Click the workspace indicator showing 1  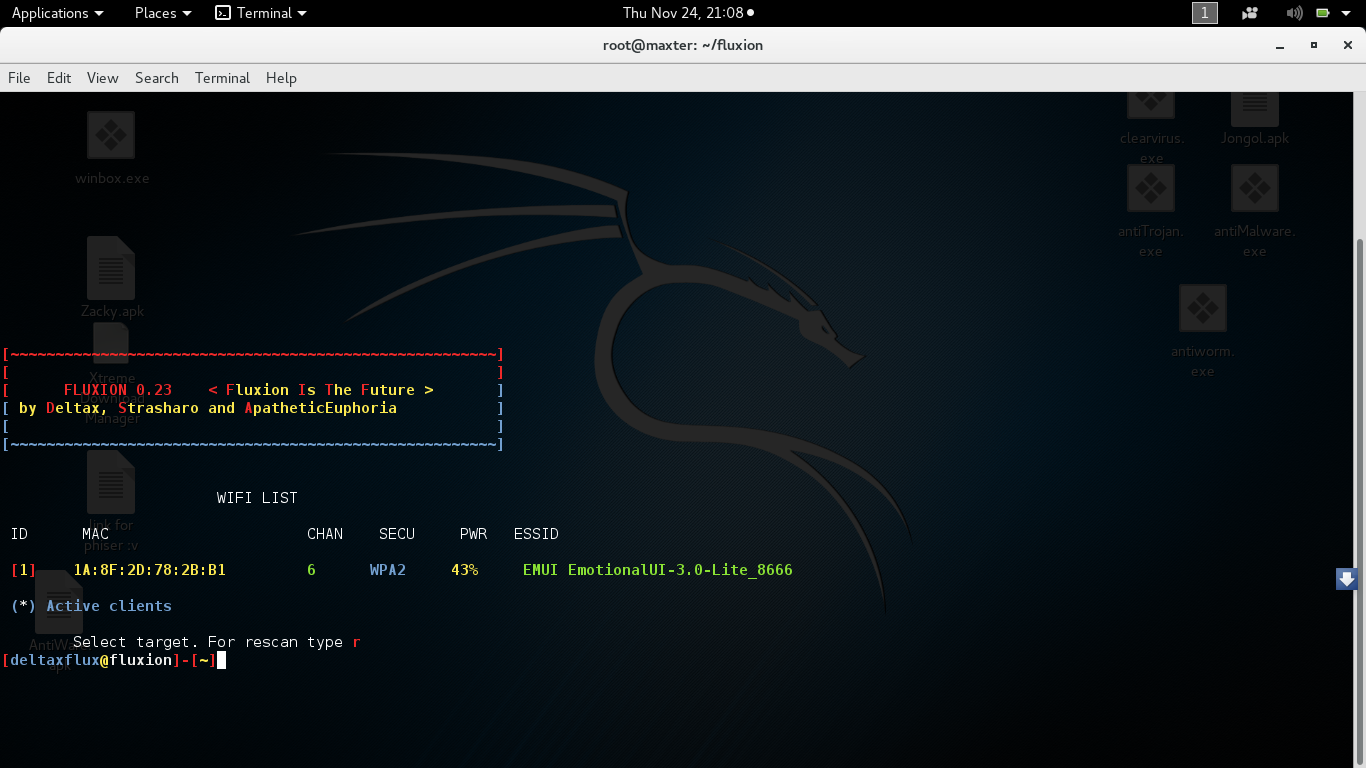pyautogui.click(x=1205, y=13)
